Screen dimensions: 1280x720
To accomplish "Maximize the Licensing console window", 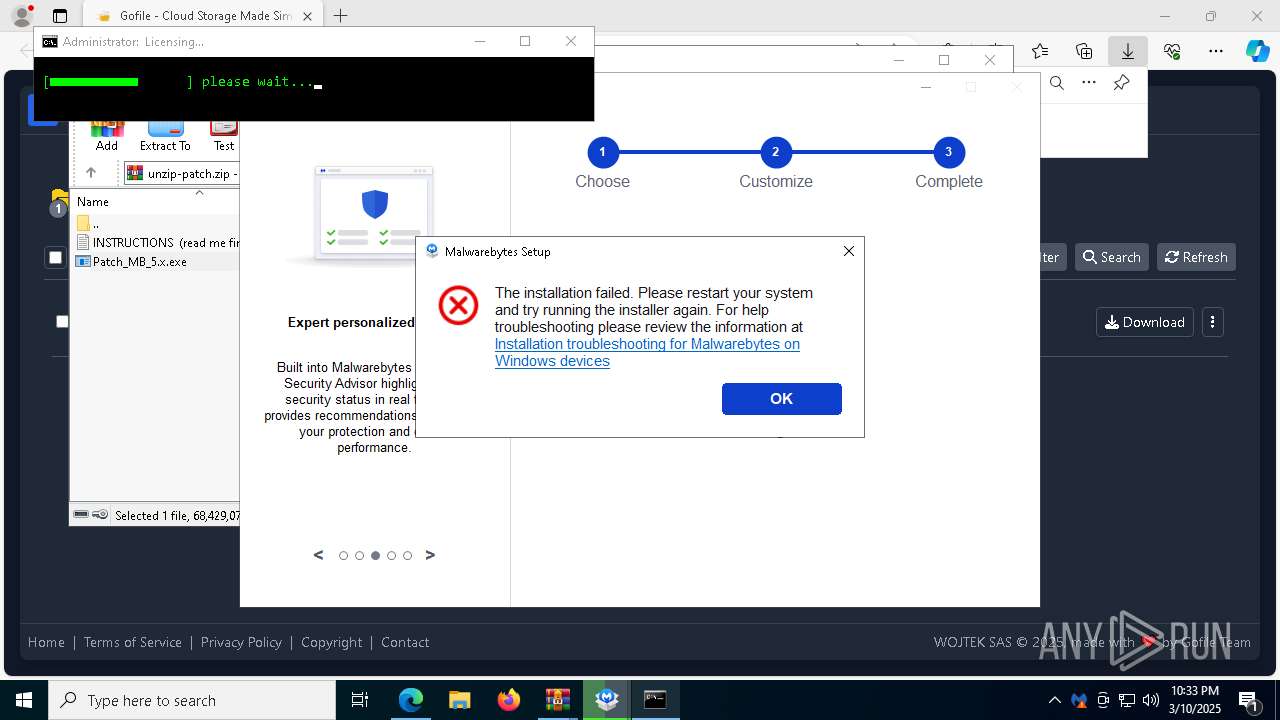I will [x=525, y=41].
